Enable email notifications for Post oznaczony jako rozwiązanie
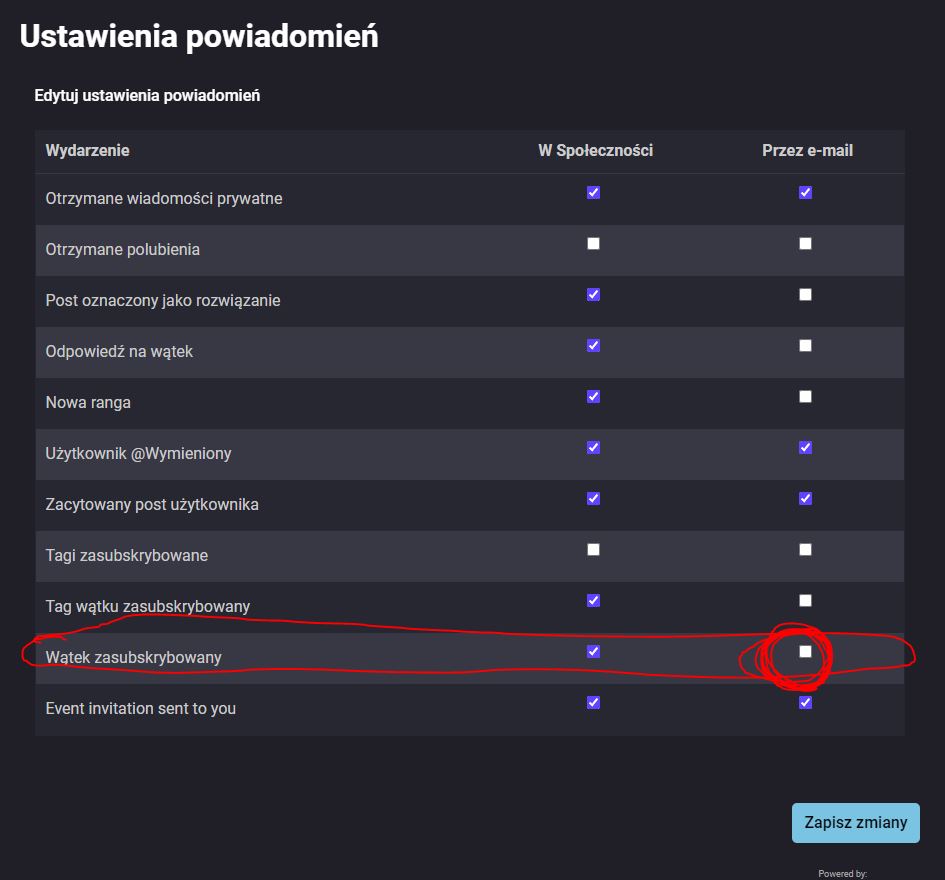Image resolution: width=945 pixels, height=880 pixels. [805, 294]
